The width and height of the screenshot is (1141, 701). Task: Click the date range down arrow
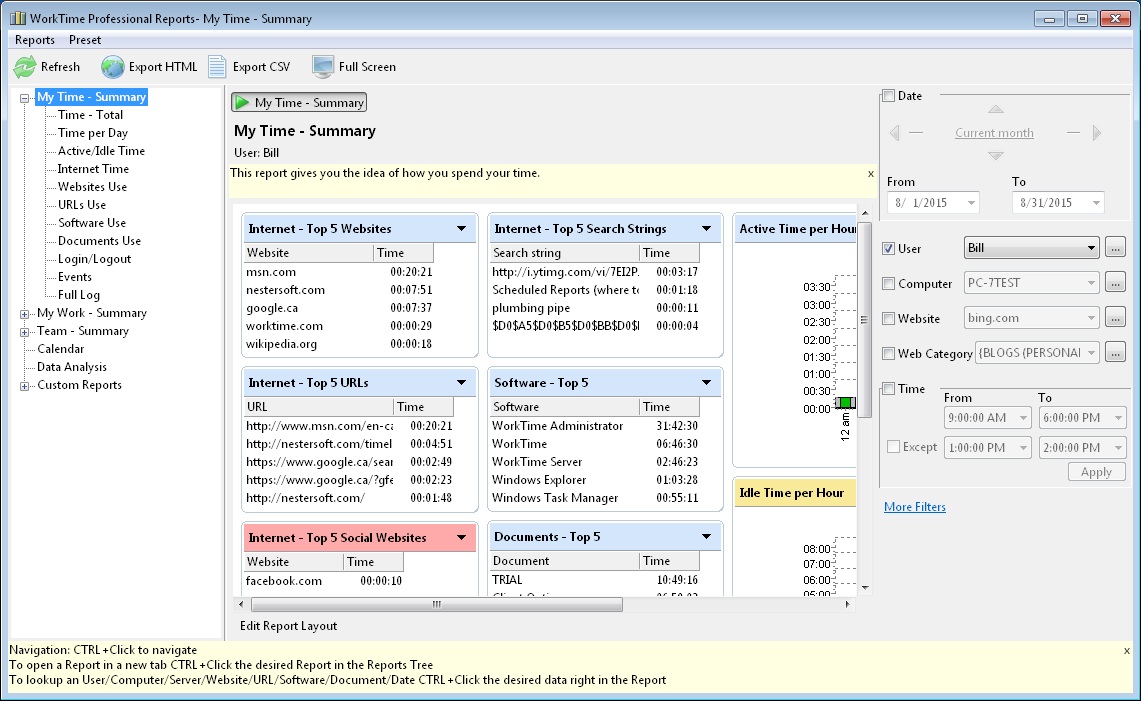point(995,156)
